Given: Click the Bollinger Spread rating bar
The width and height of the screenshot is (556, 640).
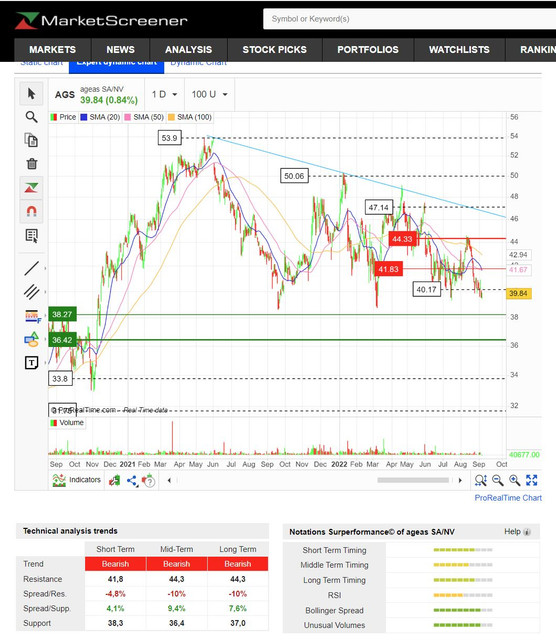Looking at the screenshot, I should click(x=463, y=611).
